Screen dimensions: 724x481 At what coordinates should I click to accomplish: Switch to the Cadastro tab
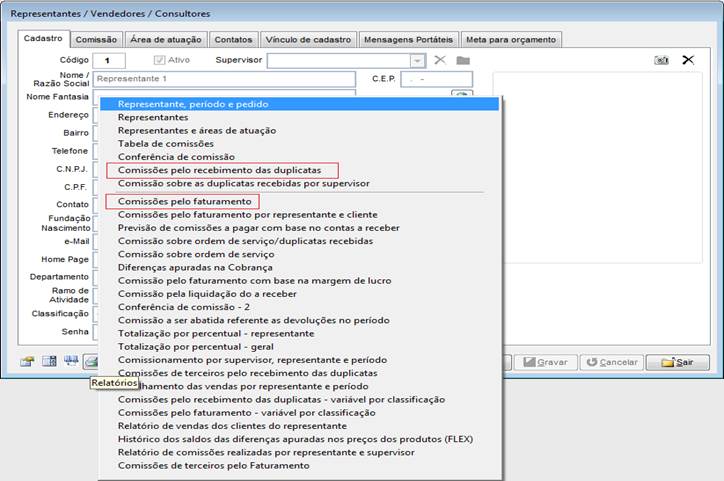point(43,39)
